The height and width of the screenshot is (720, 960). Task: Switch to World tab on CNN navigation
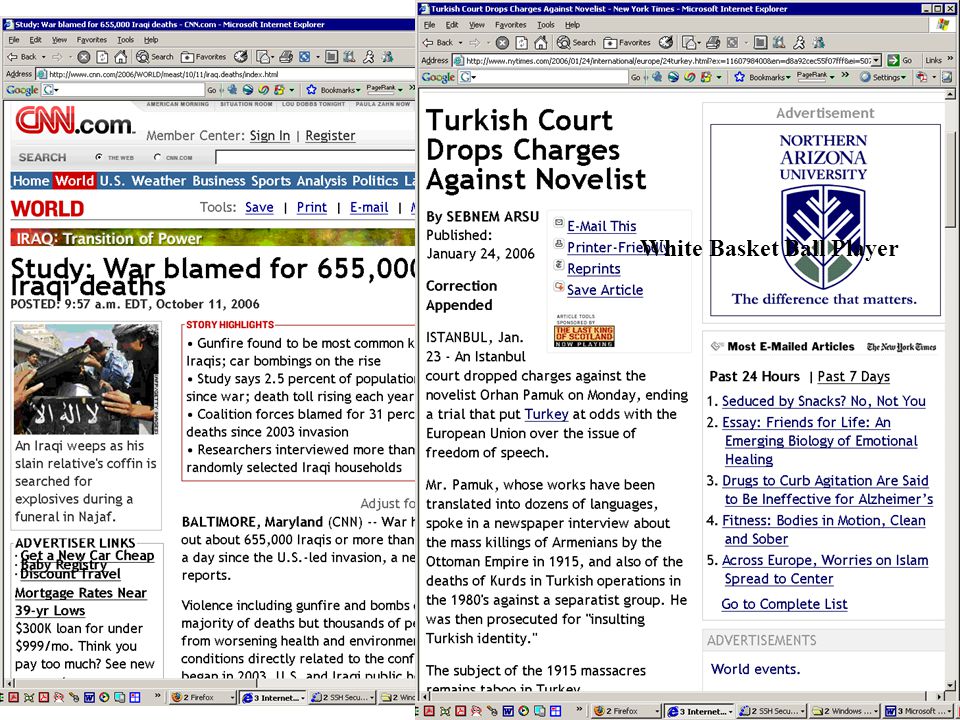75,181
